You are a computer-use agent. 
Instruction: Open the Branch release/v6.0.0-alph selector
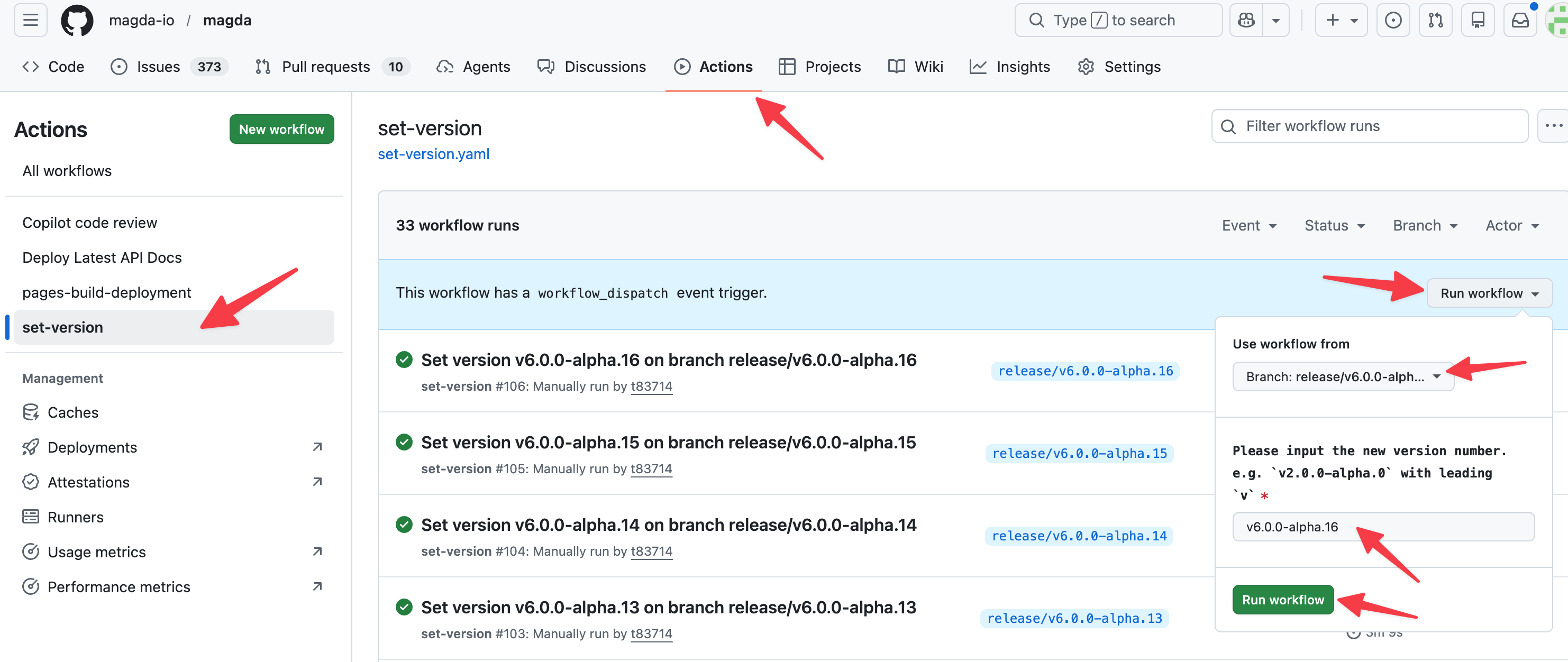[1343, 376]
